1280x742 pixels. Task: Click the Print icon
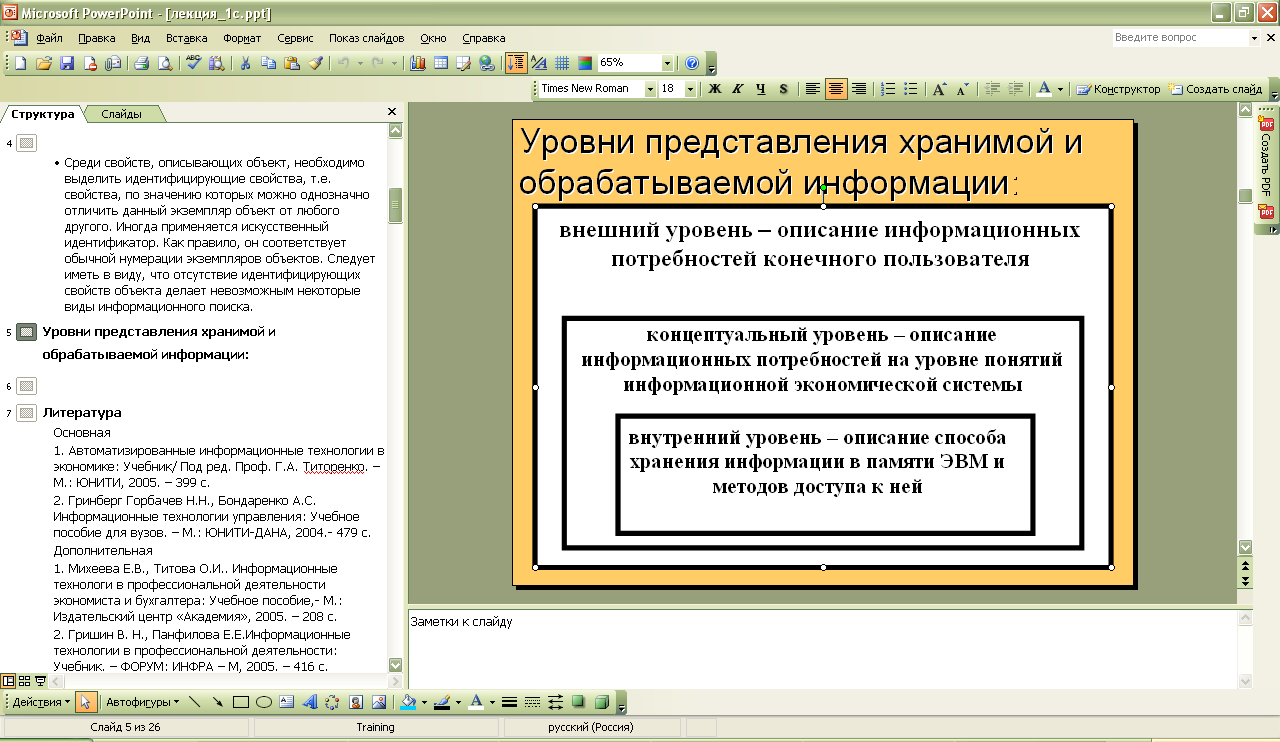(x=142, y=63)
